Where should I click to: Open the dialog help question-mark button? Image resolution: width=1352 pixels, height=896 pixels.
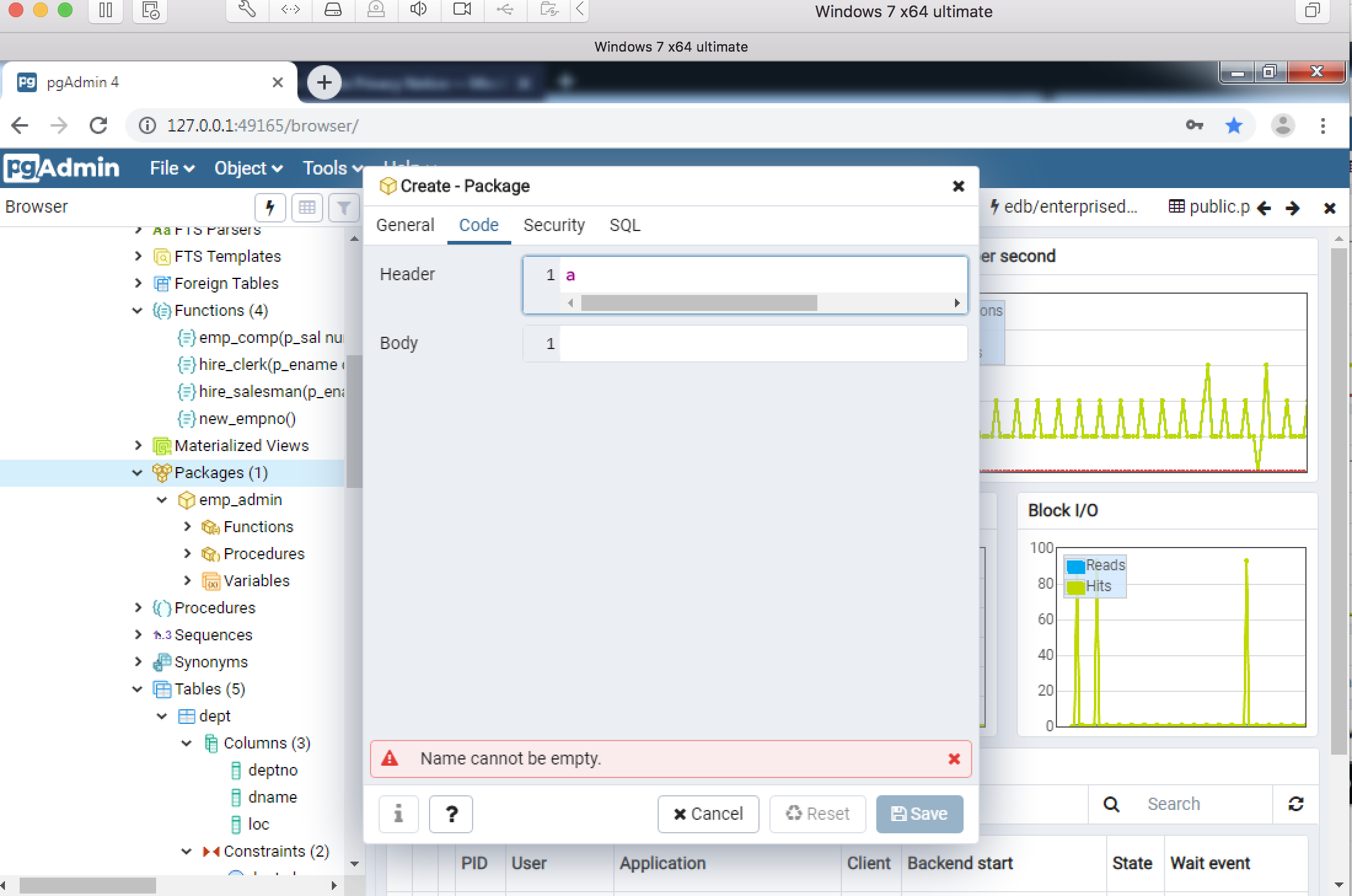451,814
